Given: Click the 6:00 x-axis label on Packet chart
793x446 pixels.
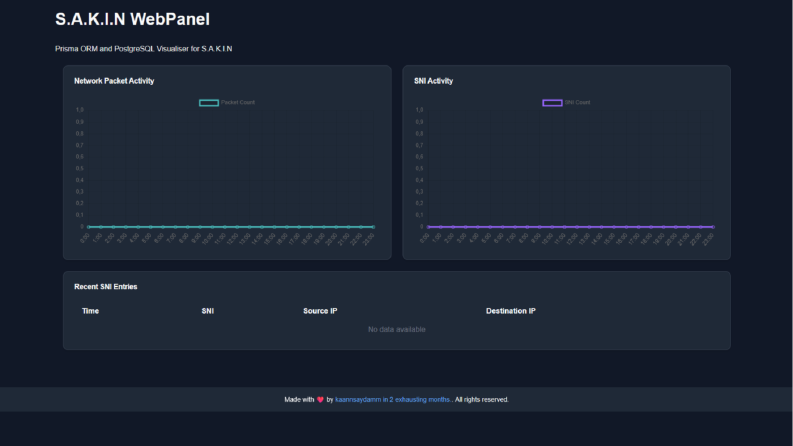Looking at the screenshot, I should (x=159, y=238).
